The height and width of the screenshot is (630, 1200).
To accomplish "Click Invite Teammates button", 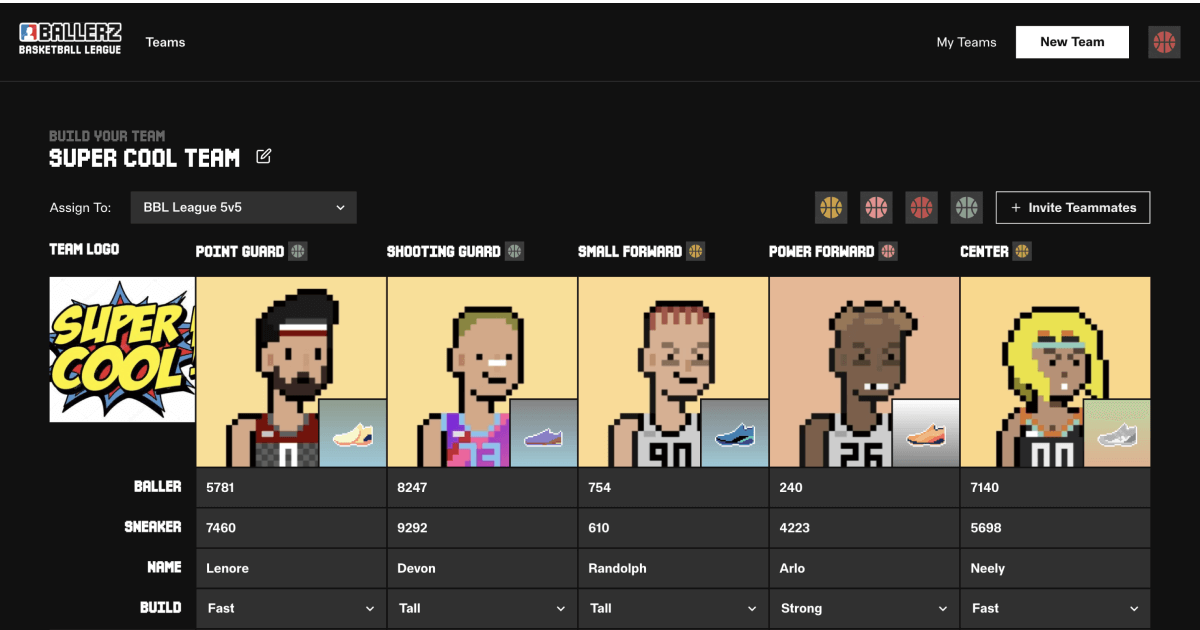I will (1073, 208).
